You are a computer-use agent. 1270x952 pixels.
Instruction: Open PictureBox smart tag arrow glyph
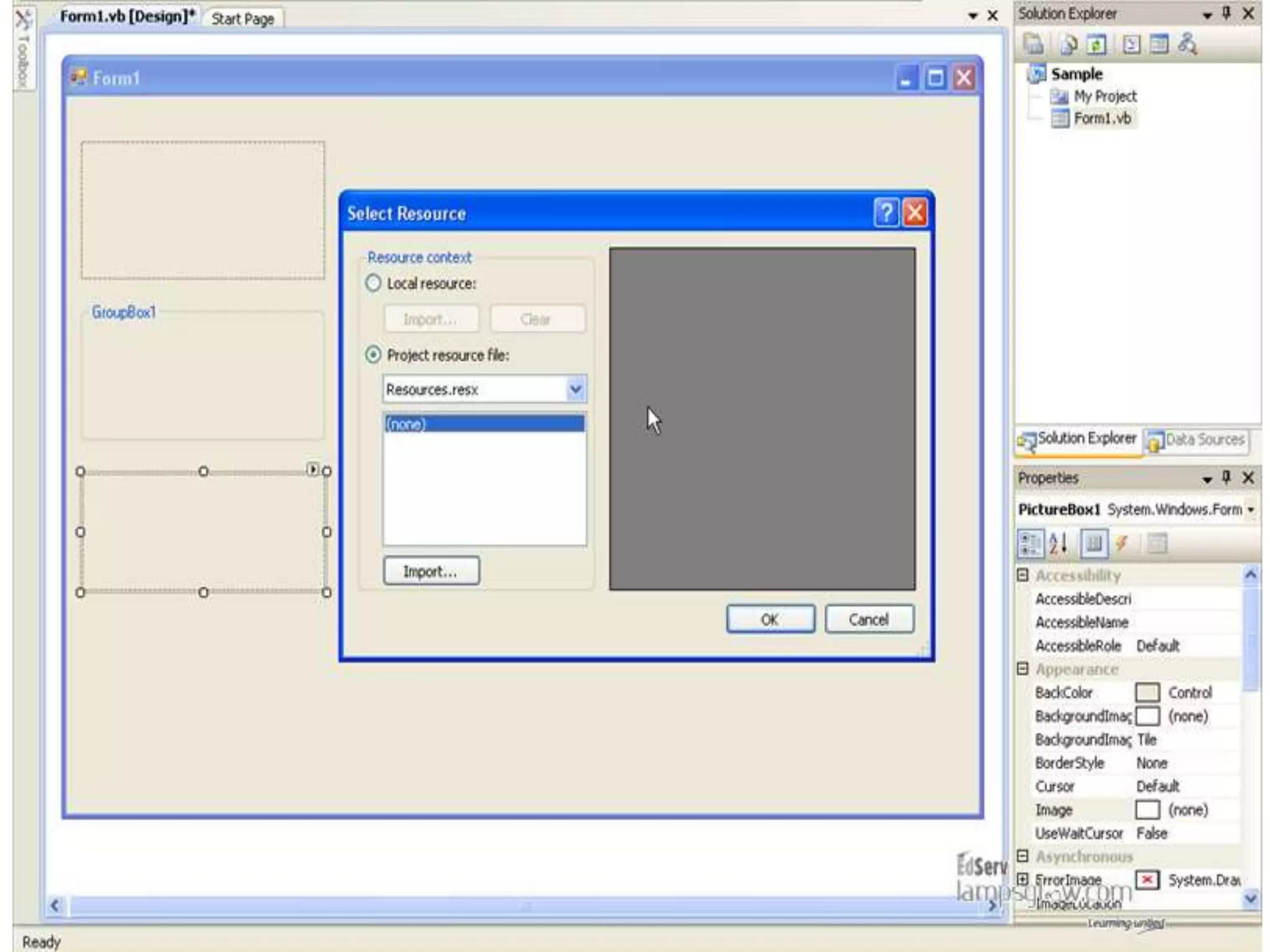(313, 469)
